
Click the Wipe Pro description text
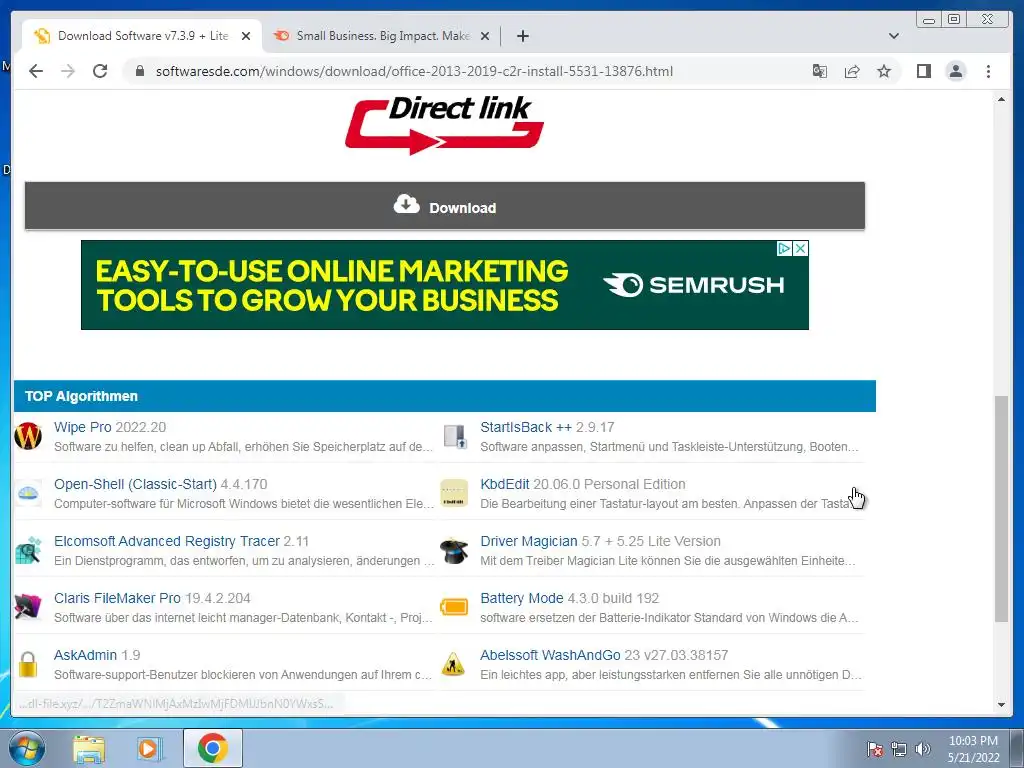click(x=243, y=447)
